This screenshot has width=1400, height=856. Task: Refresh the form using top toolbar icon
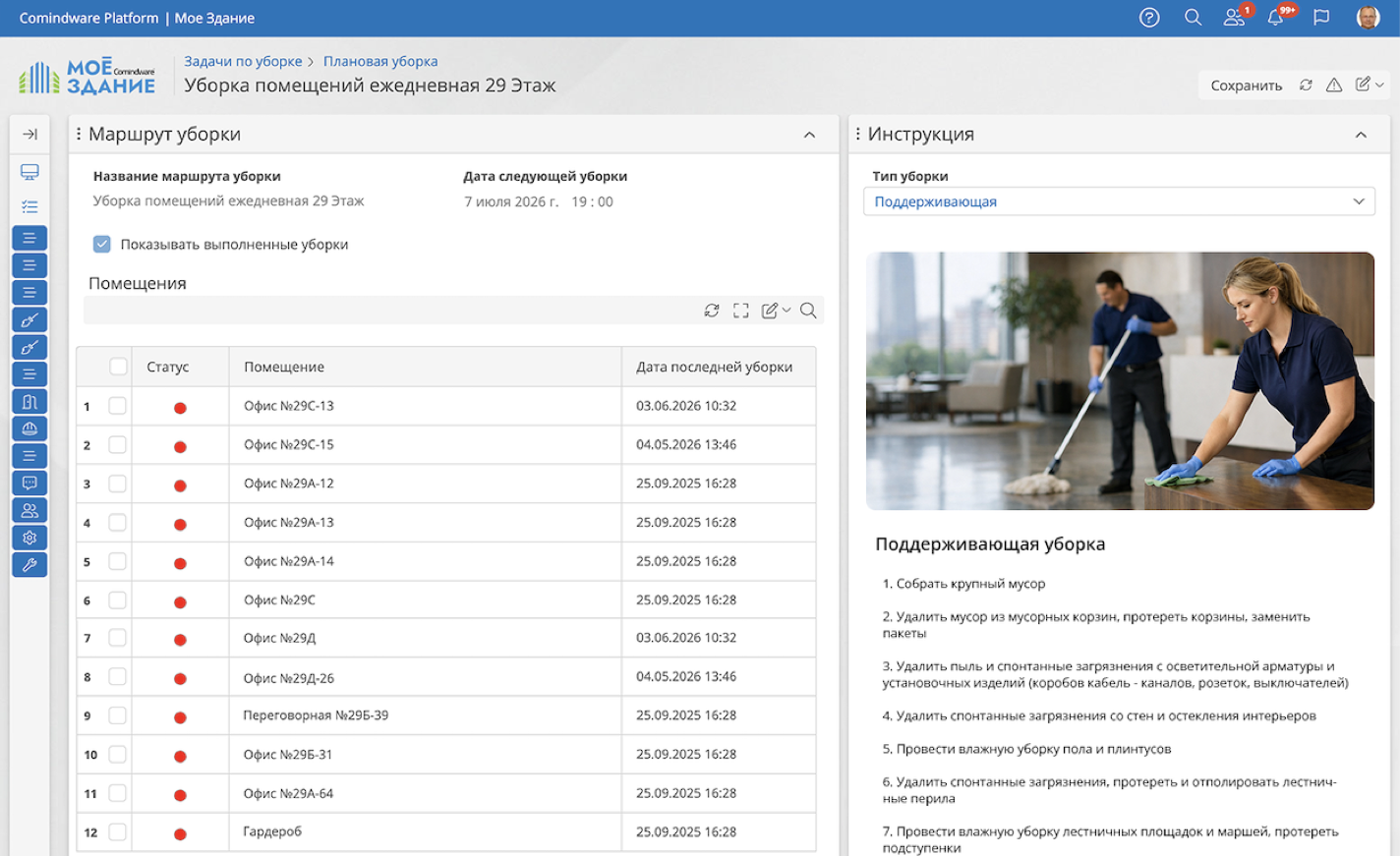click(1306, 86)
